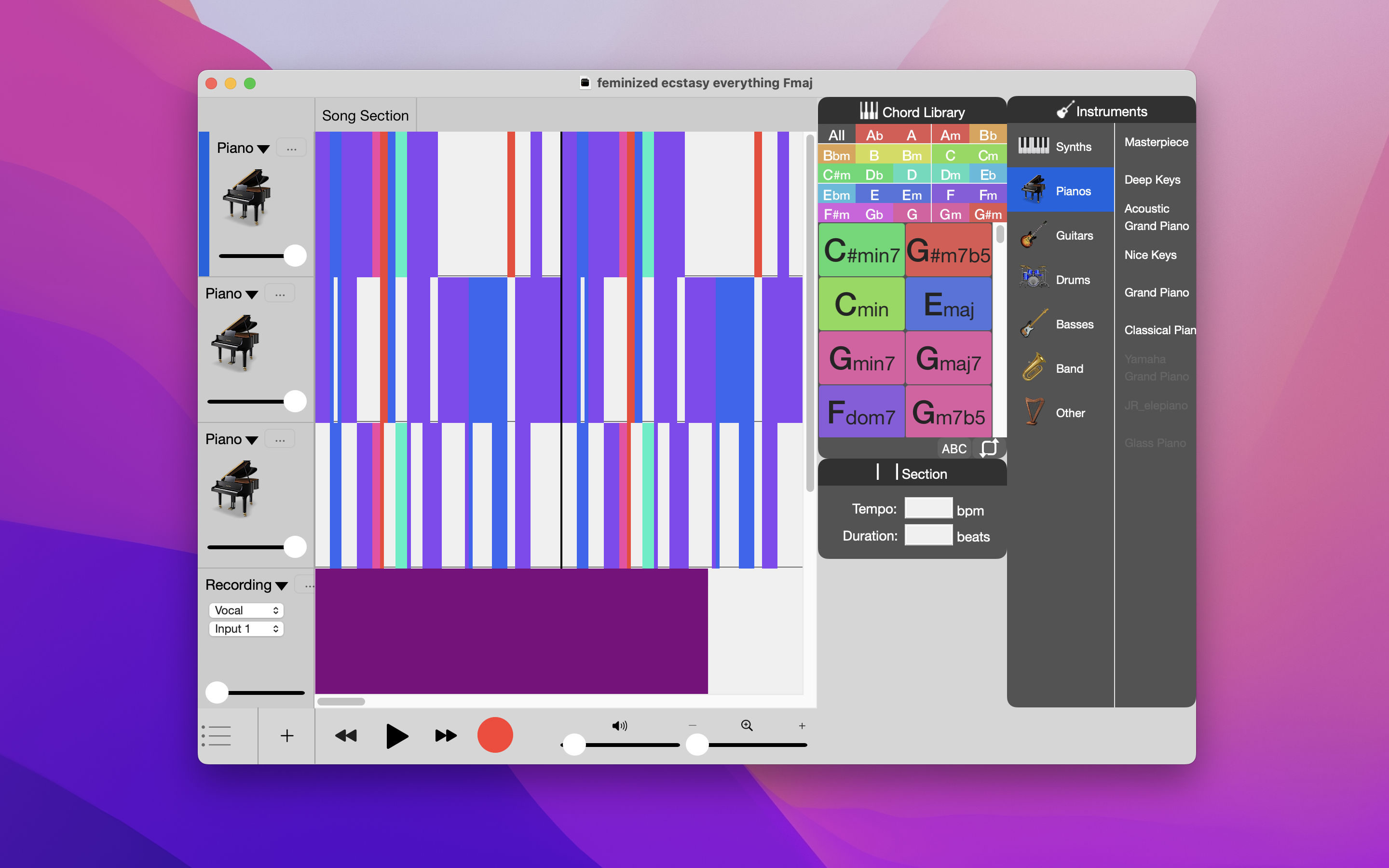Toggle the ABC chord label button
The image size is (1389, 868).
point(954,448)
